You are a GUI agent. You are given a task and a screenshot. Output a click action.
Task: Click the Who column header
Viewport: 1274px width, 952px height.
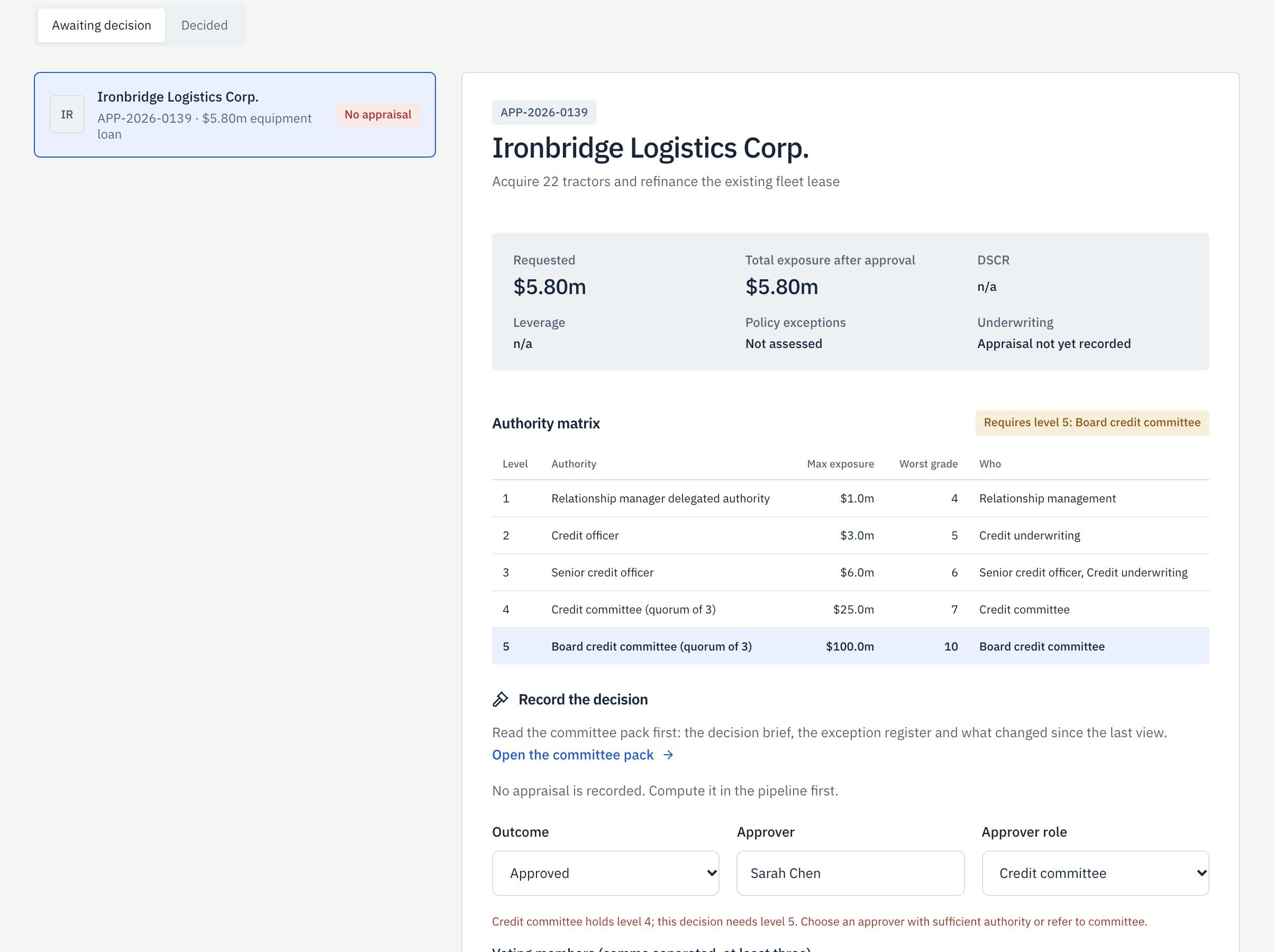990,464
